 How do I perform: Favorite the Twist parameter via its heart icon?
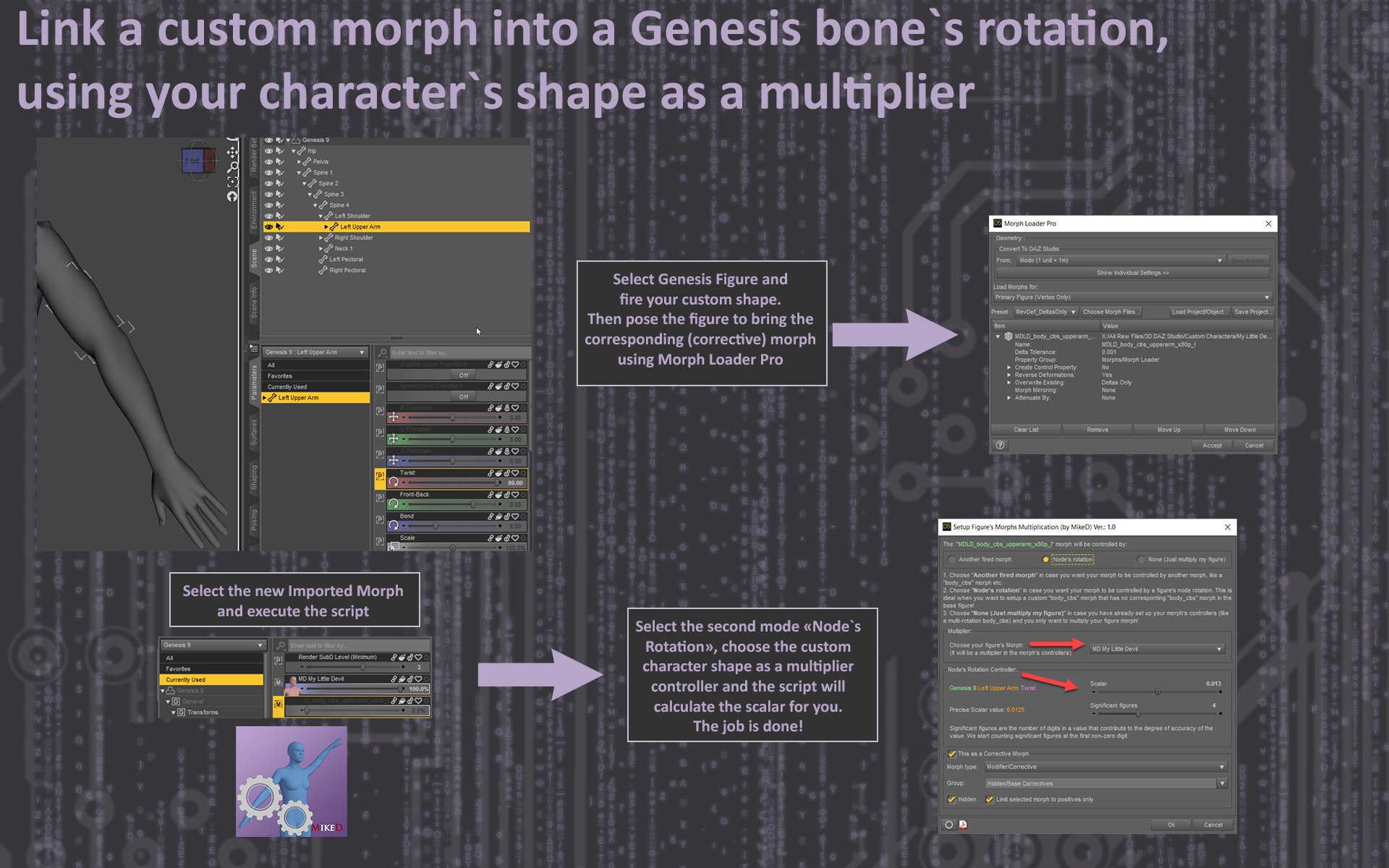pyautogui.click(x=516, y=474)
